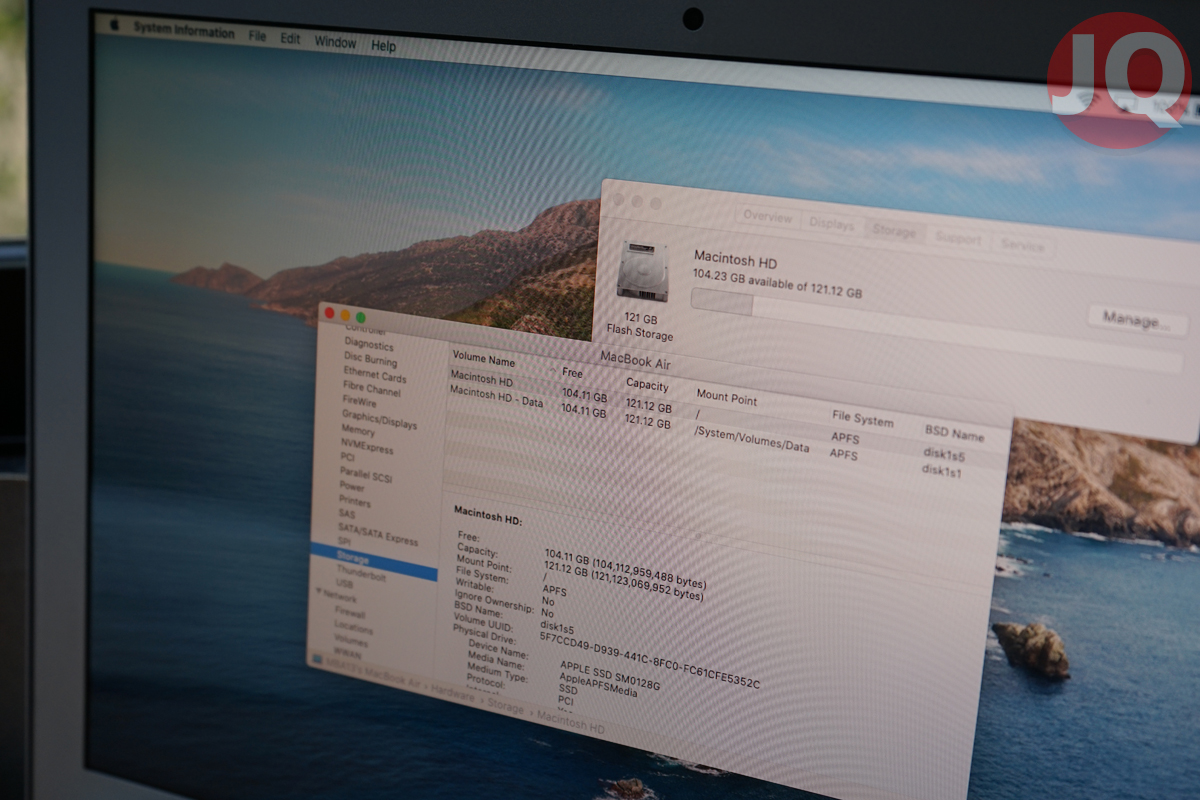Select FireWire in the sidebar

coord(361,401)
